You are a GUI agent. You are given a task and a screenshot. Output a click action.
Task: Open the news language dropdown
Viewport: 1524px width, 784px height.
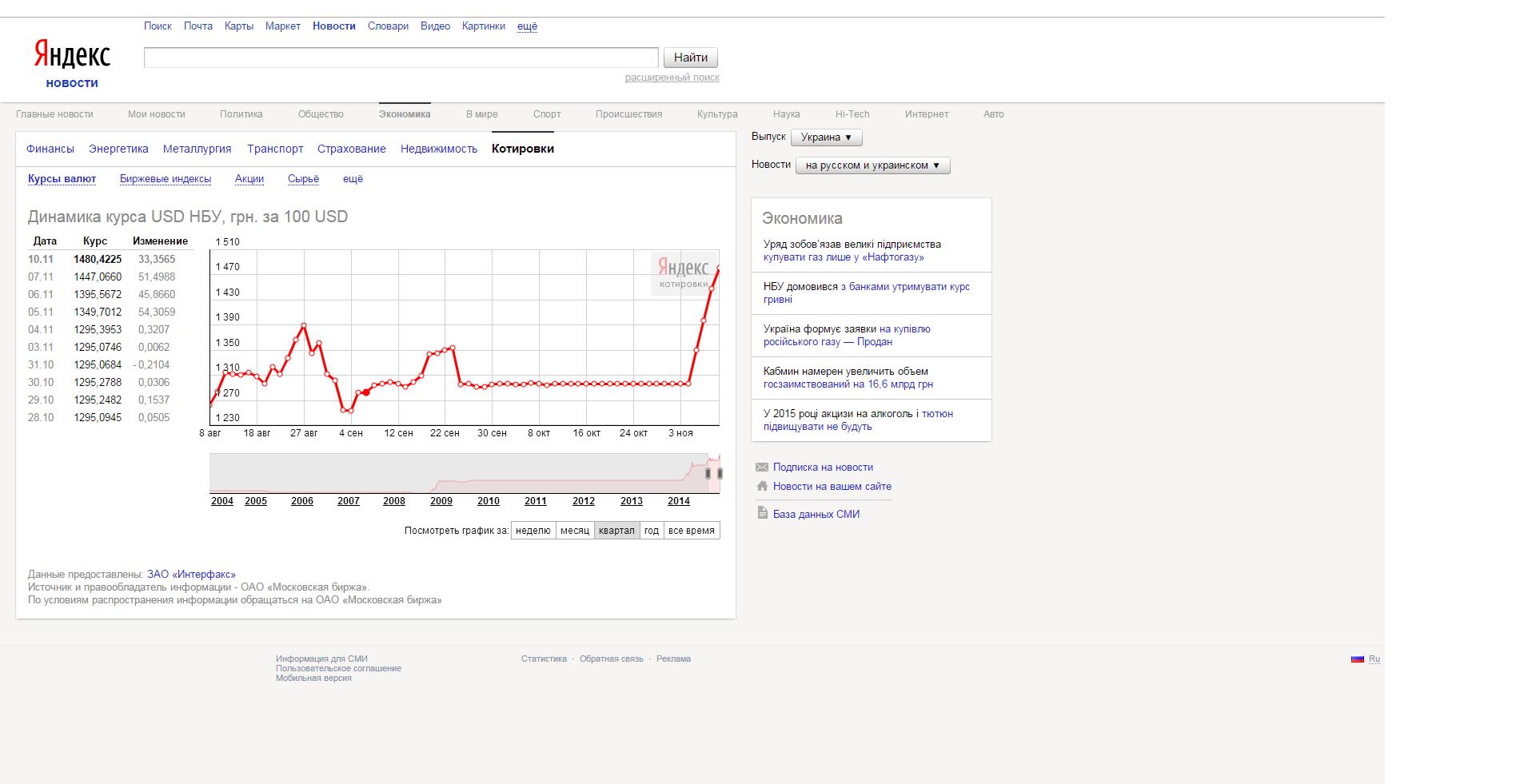[x=872, y=165]
